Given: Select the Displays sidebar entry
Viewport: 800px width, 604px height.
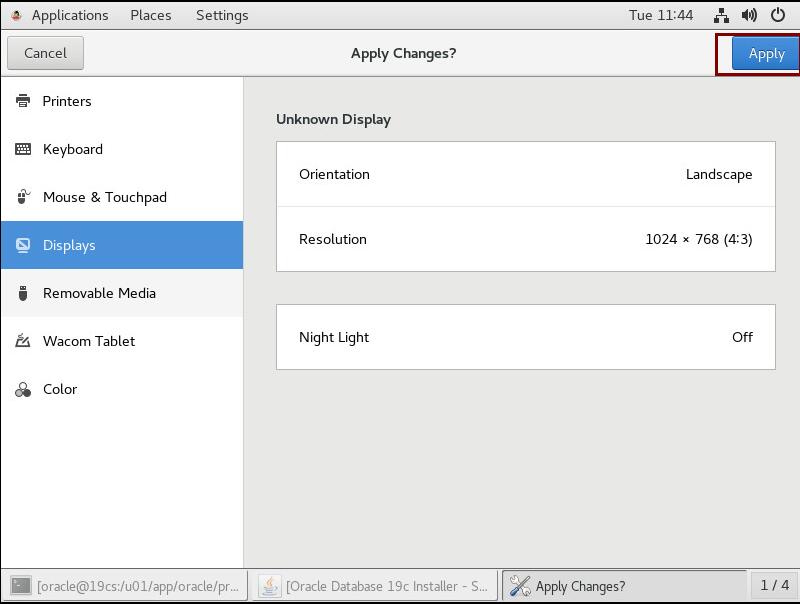Looking at the screenshot, I should 121,245.
